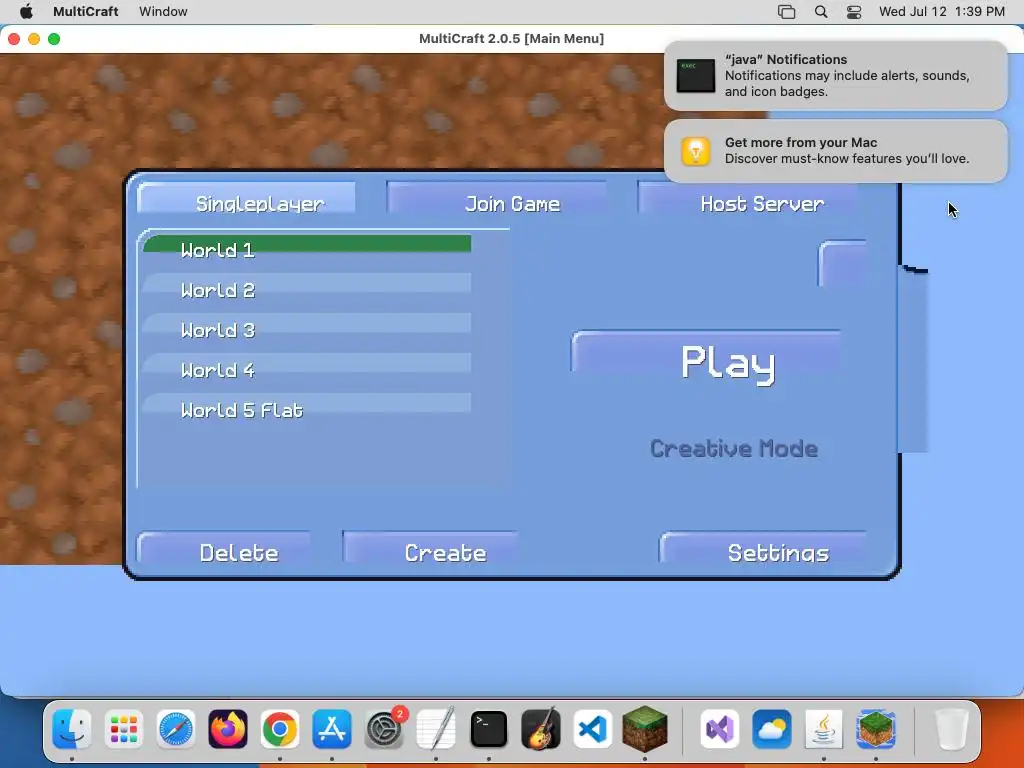Switch to the Host Server tab
The image size is (1024, 768).
tap(749, 200)
